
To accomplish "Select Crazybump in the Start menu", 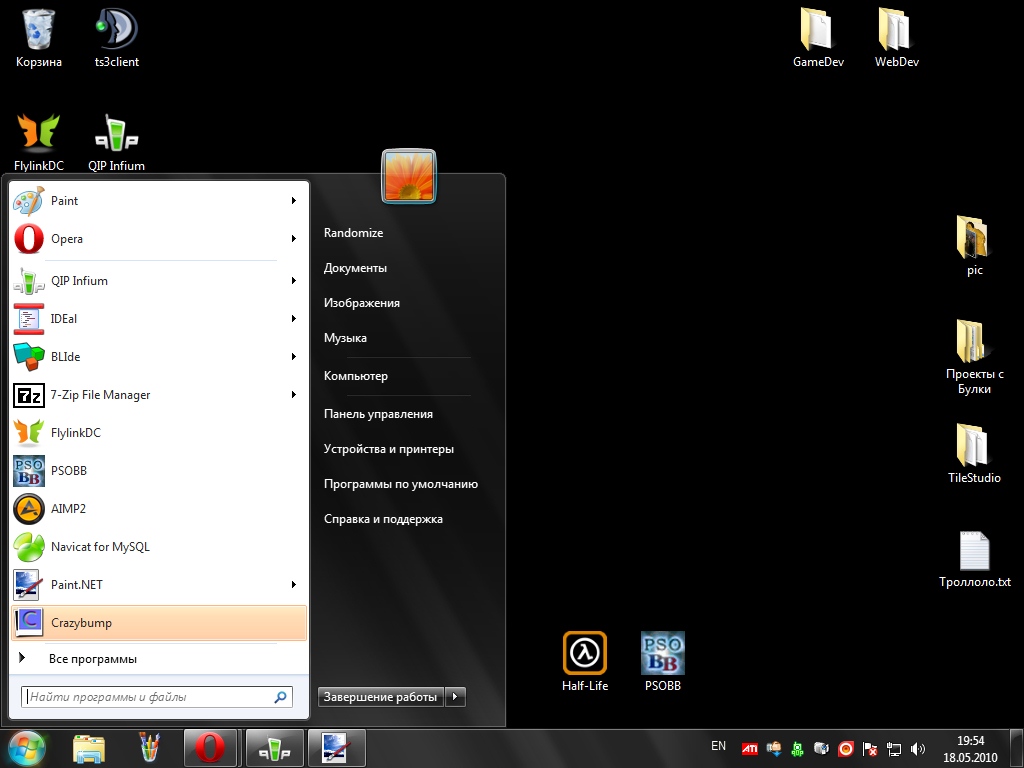I will [158, 623].
